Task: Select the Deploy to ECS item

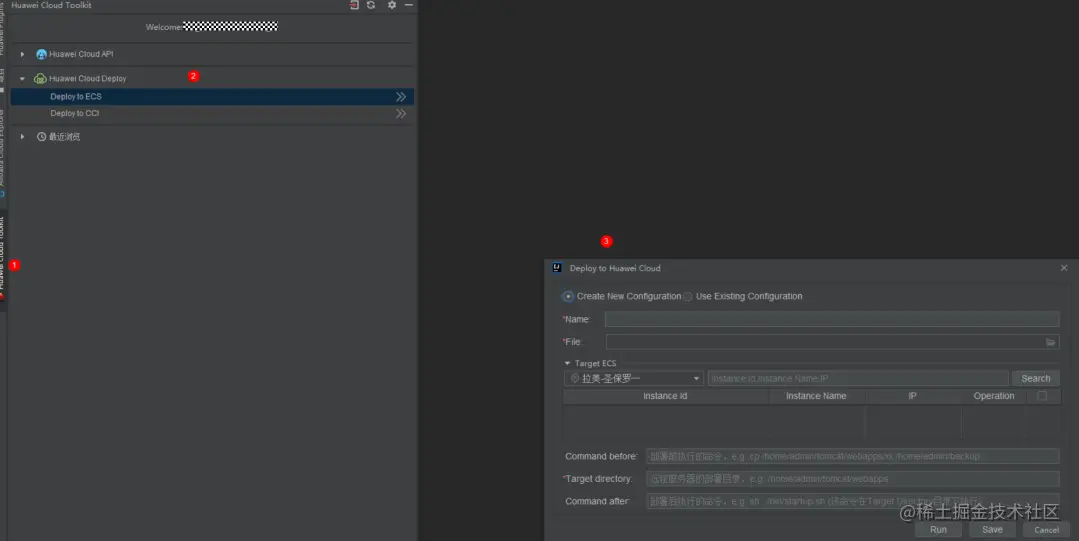Action: (x=212, y=97)
